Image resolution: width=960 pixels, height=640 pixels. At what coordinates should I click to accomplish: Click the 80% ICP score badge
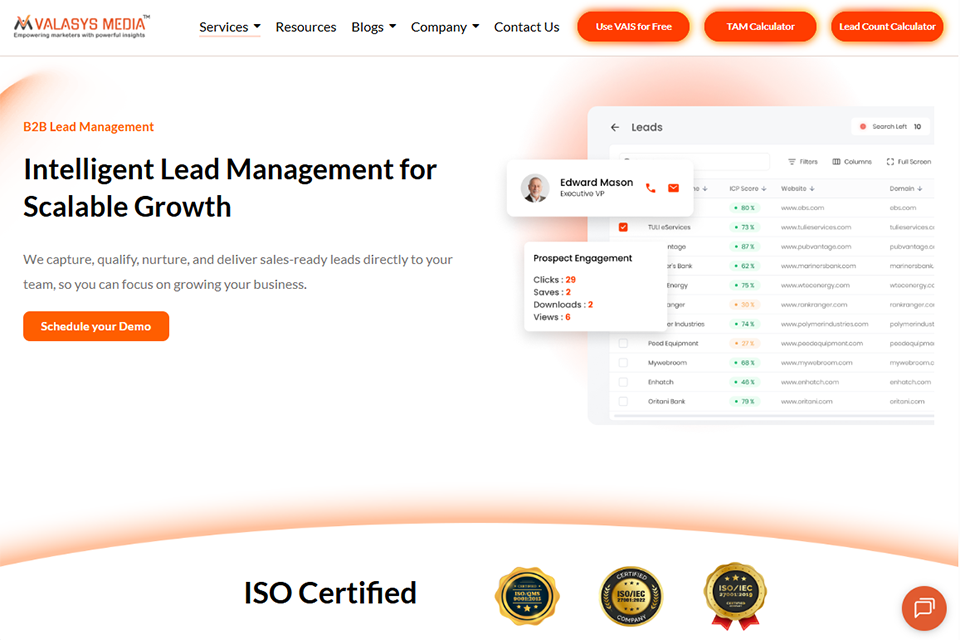tap(744, 208)
